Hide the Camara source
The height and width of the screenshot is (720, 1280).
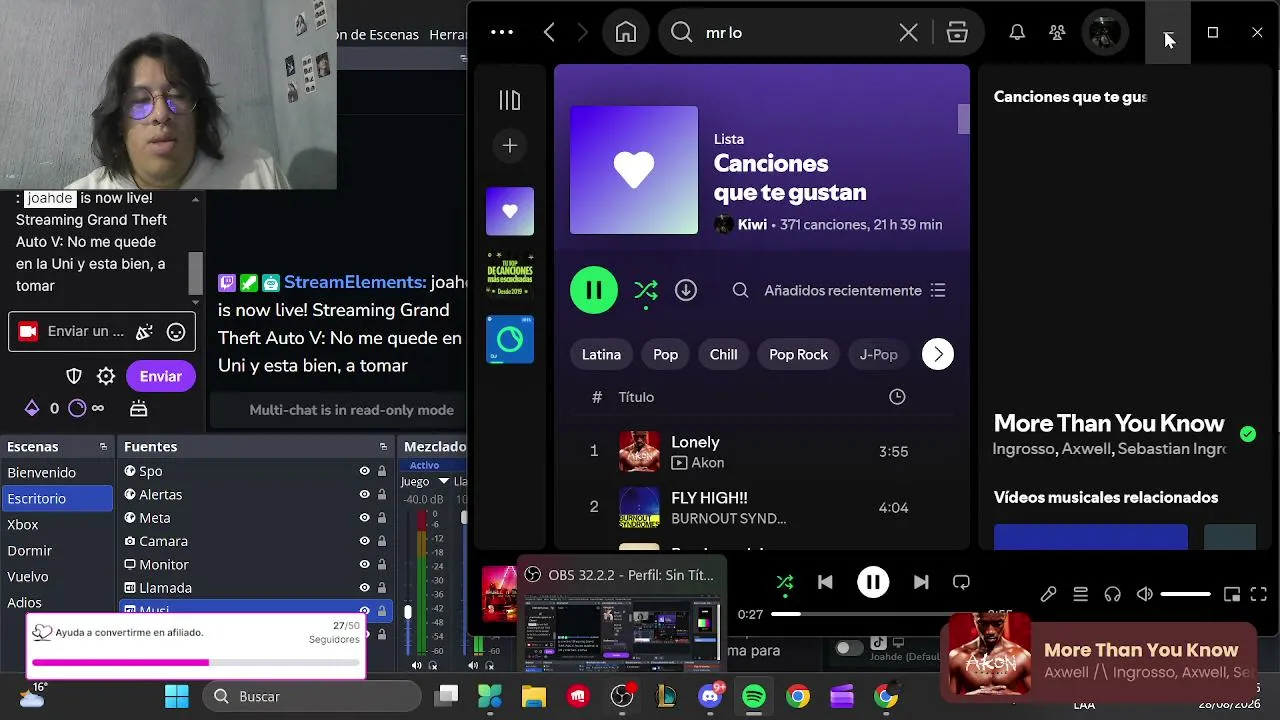coord(365,541)
